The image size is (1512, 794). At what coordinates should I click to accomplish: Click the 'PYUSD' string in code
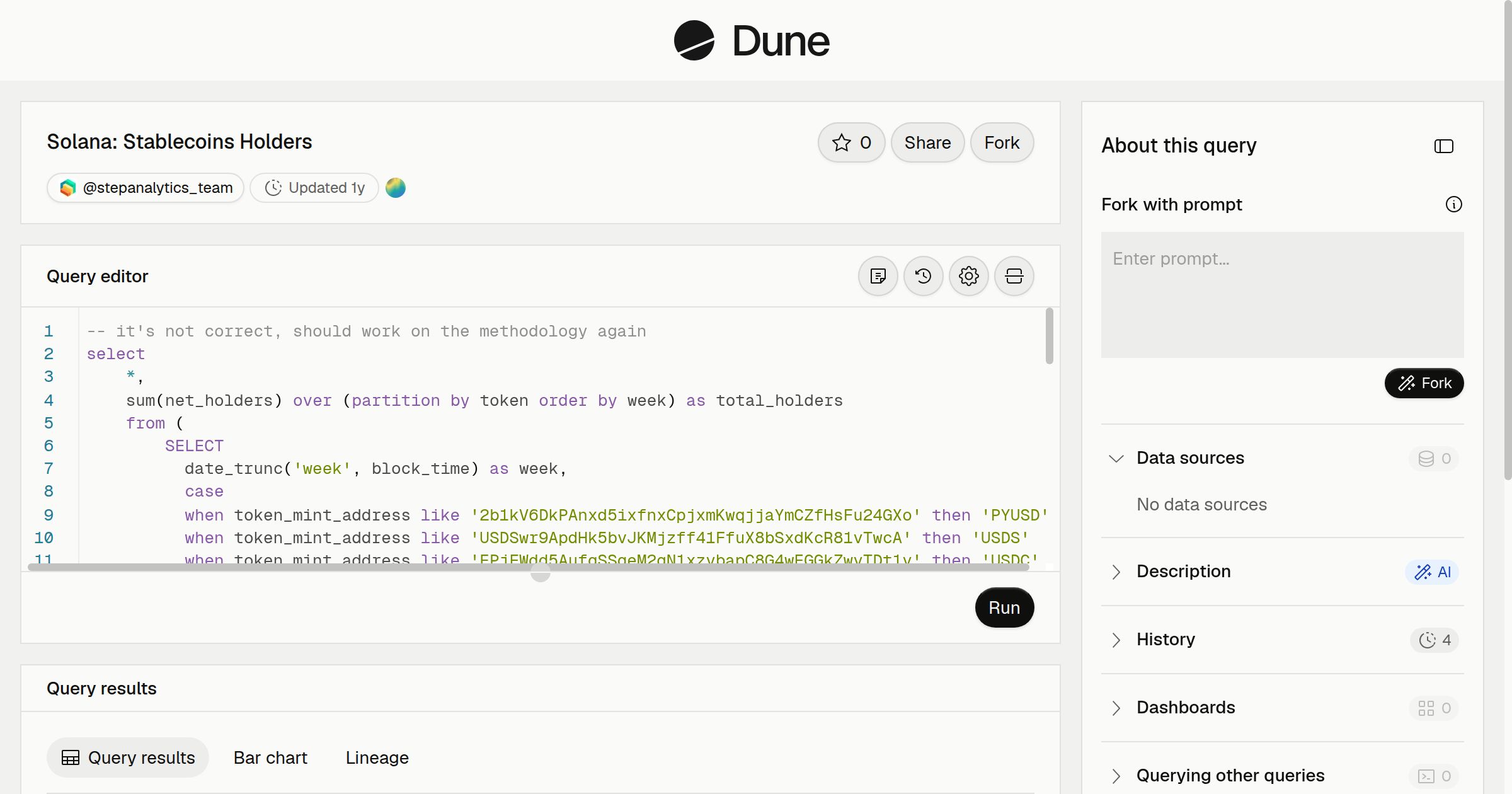click(1015, 515)
